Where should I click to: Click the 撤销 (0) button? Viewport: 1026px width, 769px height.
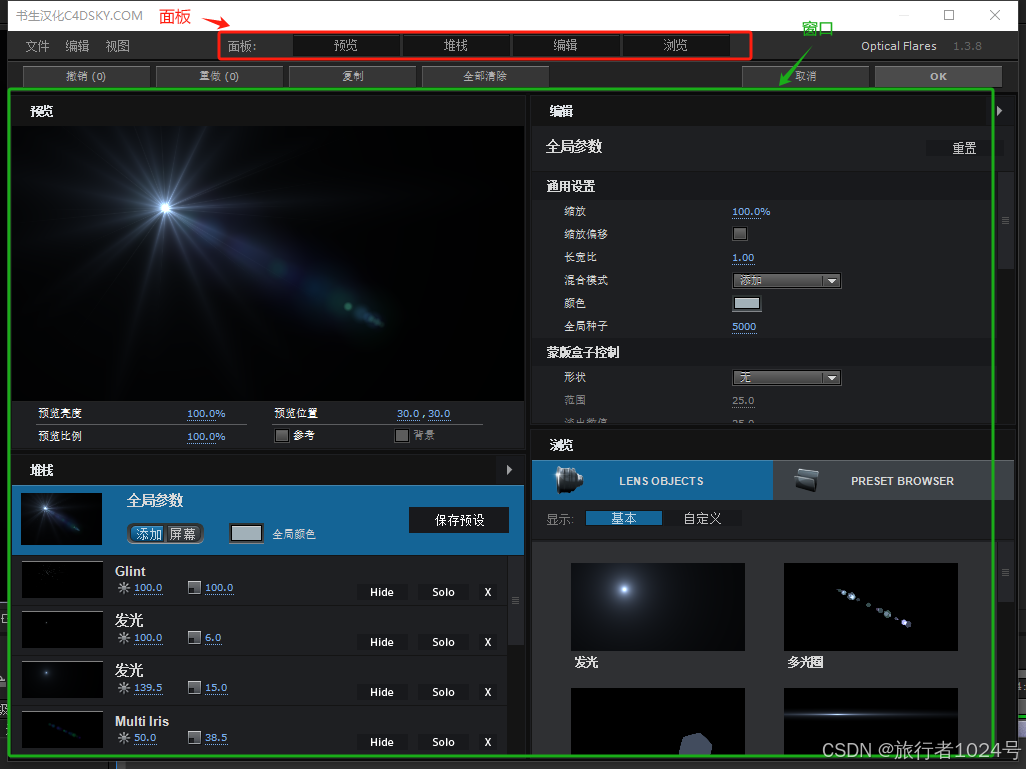pos(86,76)
